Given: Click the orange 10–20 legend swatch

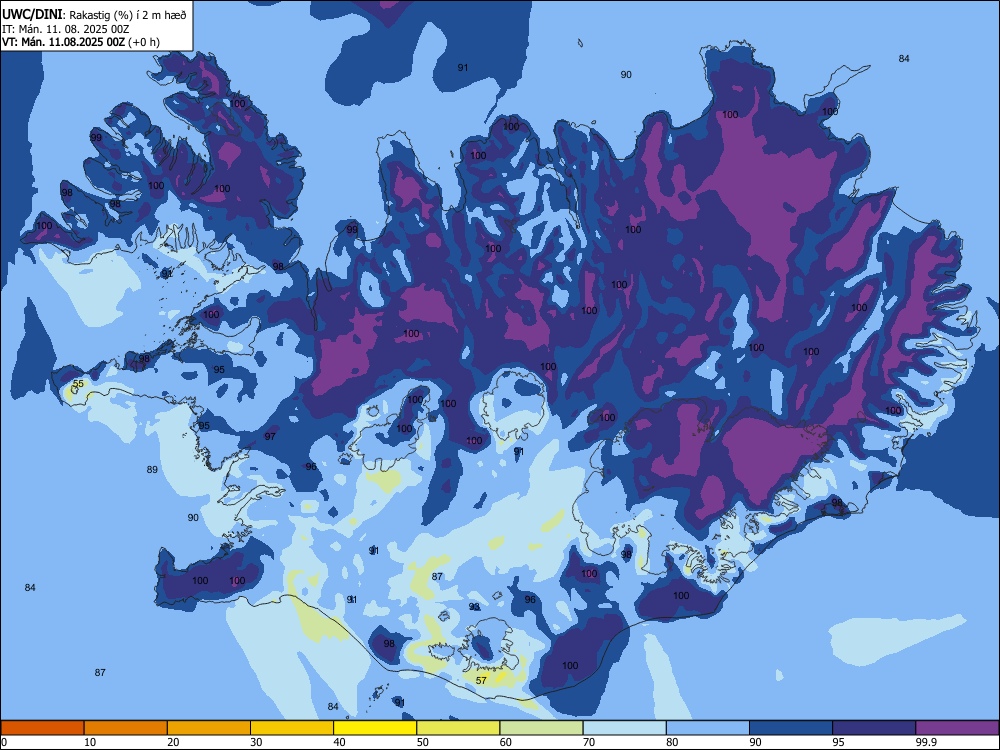Looking at the screenshot, I should point(126,728).
